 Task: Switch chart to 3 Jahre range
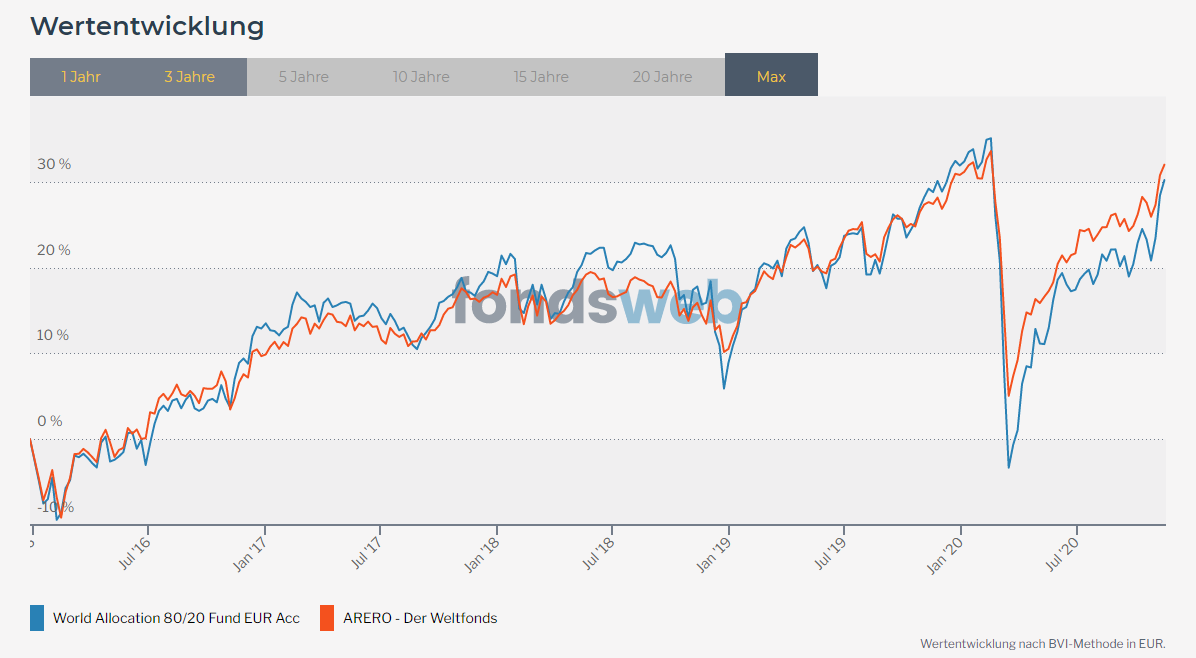click(189, 77)
